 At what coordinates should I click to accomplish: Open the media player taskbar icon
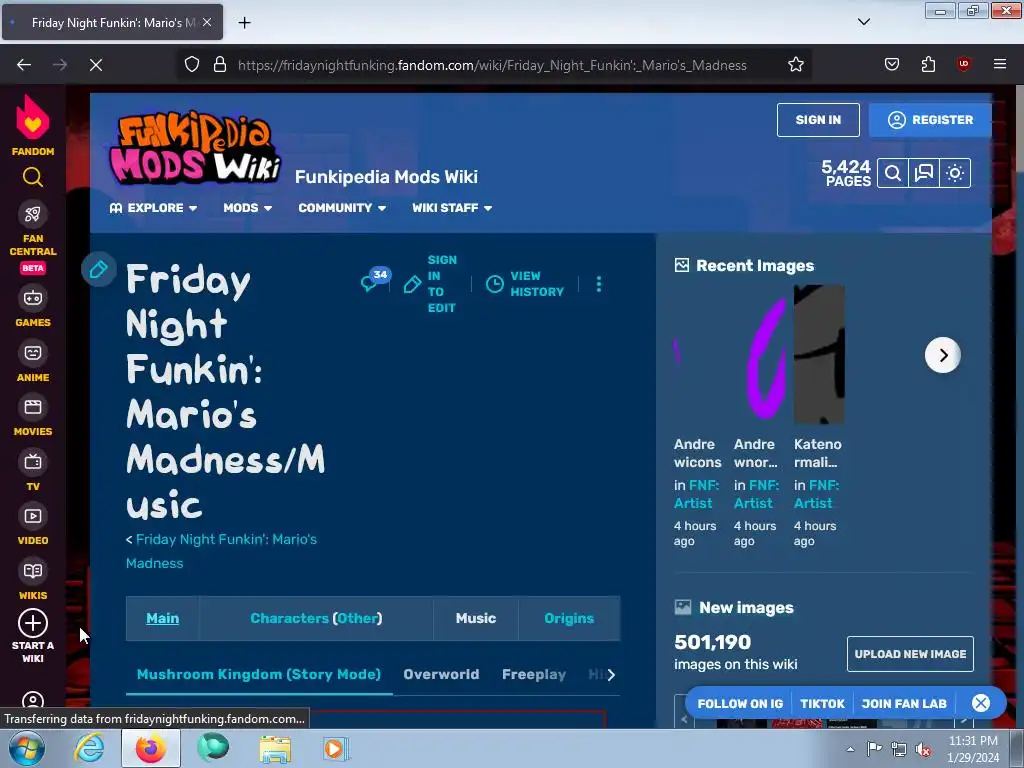pos(336,748)
